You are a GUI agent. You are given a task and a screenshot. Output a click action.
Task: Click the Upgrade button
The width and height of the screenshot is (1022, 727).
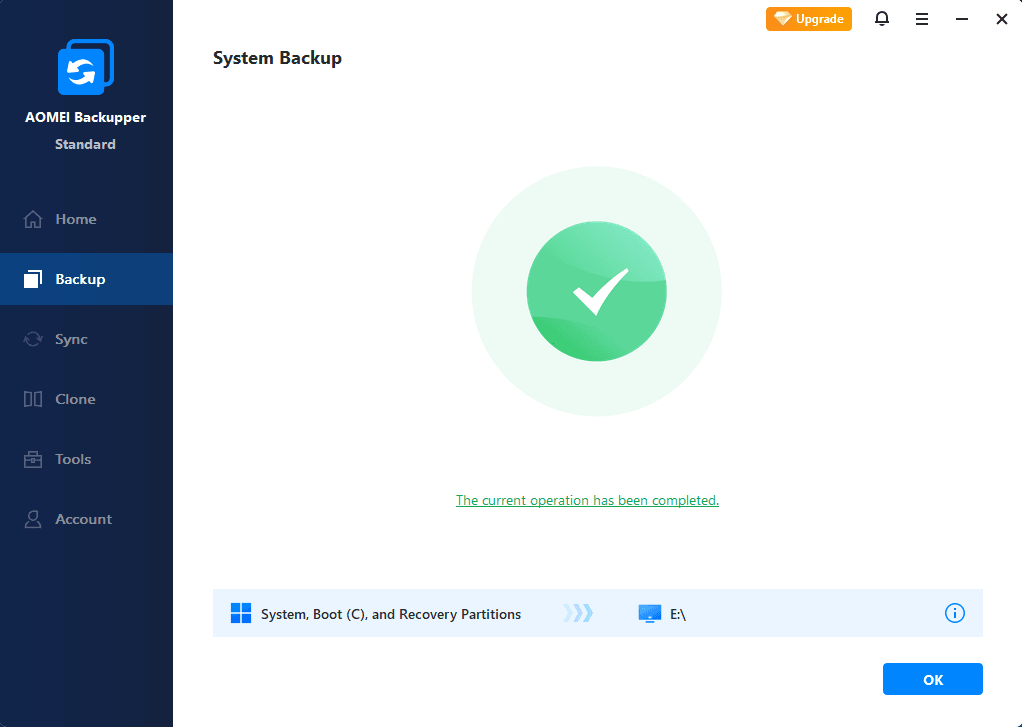pos(808,18)
